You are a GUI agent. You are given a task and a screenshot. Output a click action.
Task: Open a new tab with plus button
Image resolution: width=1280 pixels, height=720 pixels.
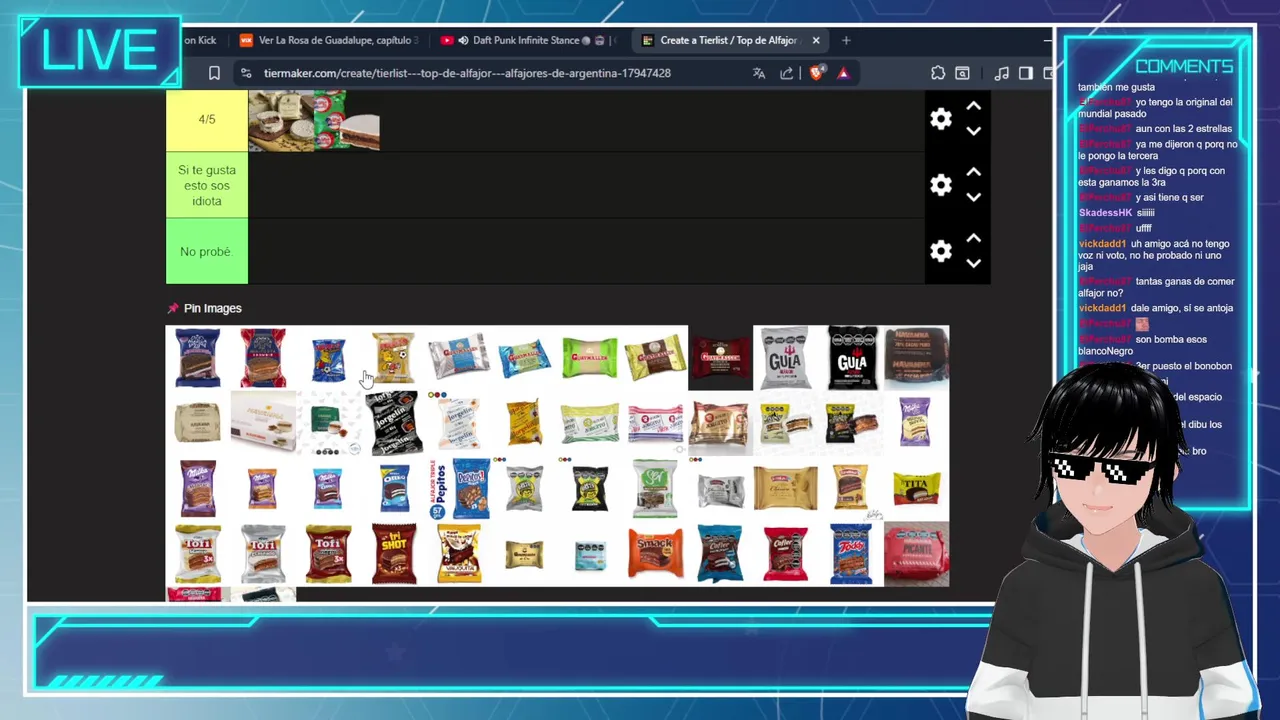[x=846, y=40]
